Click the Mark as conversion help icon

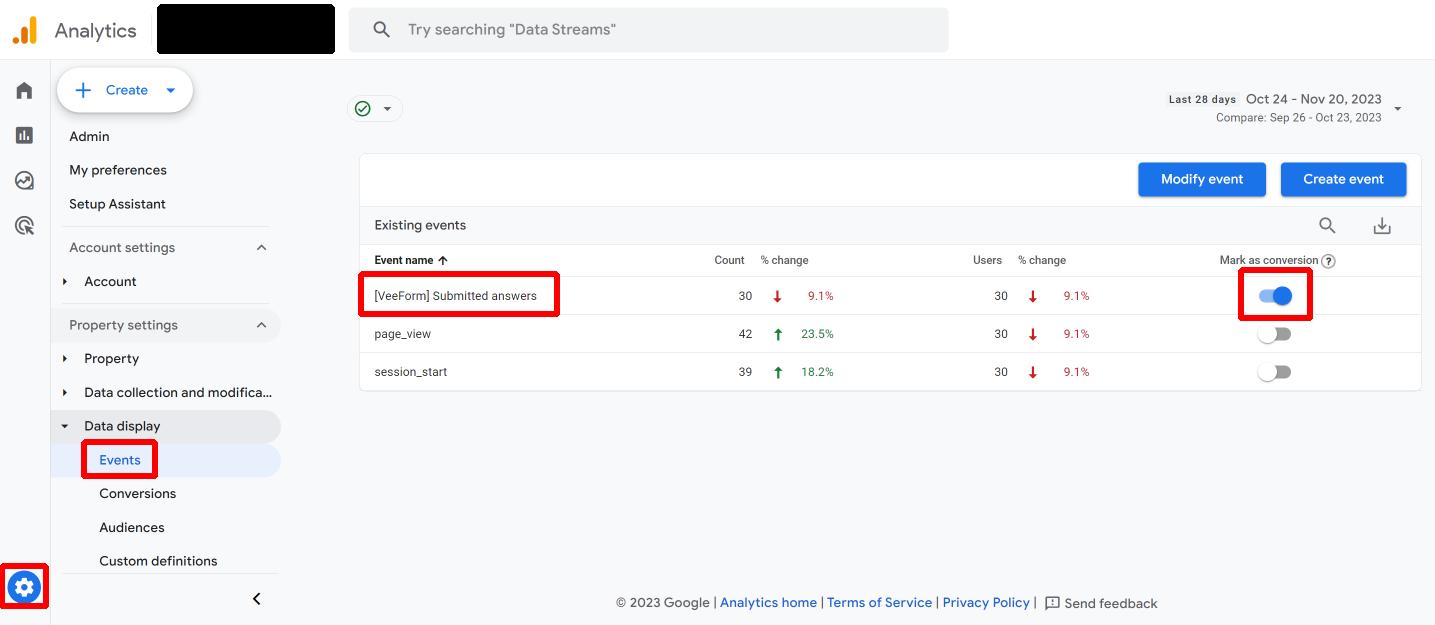coord(1328,261)
